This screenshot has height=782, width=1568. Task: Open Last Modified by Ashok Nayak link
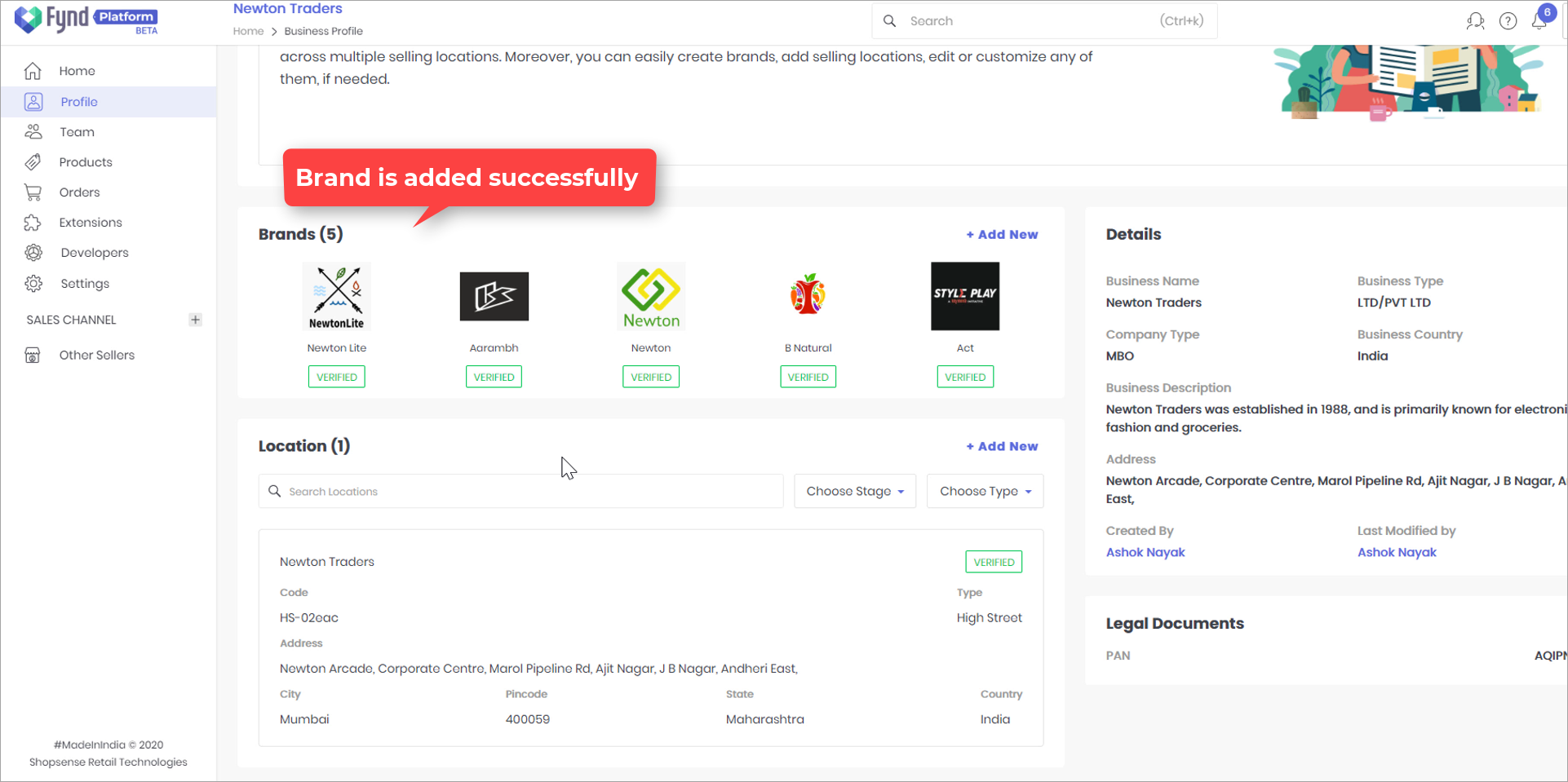1397,552
